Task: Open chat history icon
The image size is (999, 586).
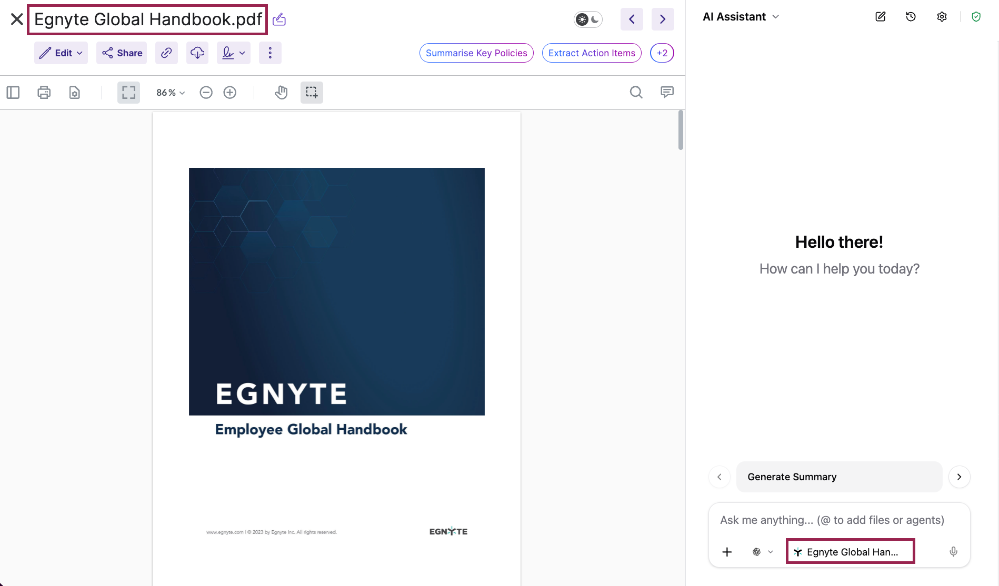Action: [x=911, y=17]
